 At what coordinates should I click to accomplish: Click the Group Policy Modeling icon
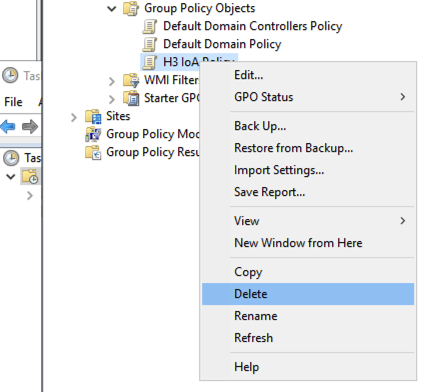[x=93, y=134]
